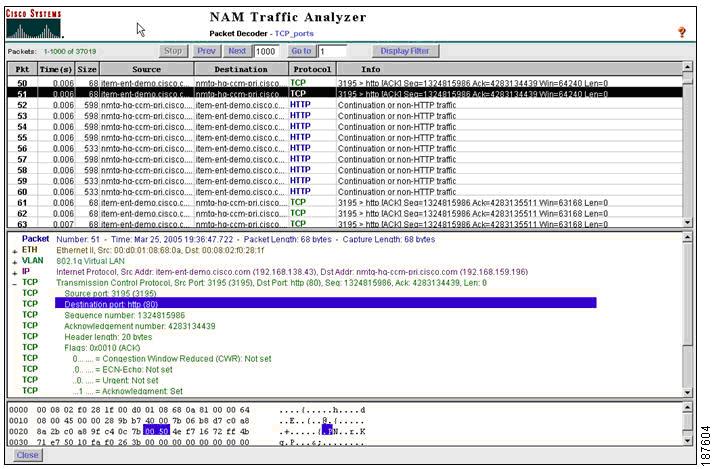715x469 pixels.
Task: Select the Acknowledgement number 4283134439 line
Action: point(140,326)
